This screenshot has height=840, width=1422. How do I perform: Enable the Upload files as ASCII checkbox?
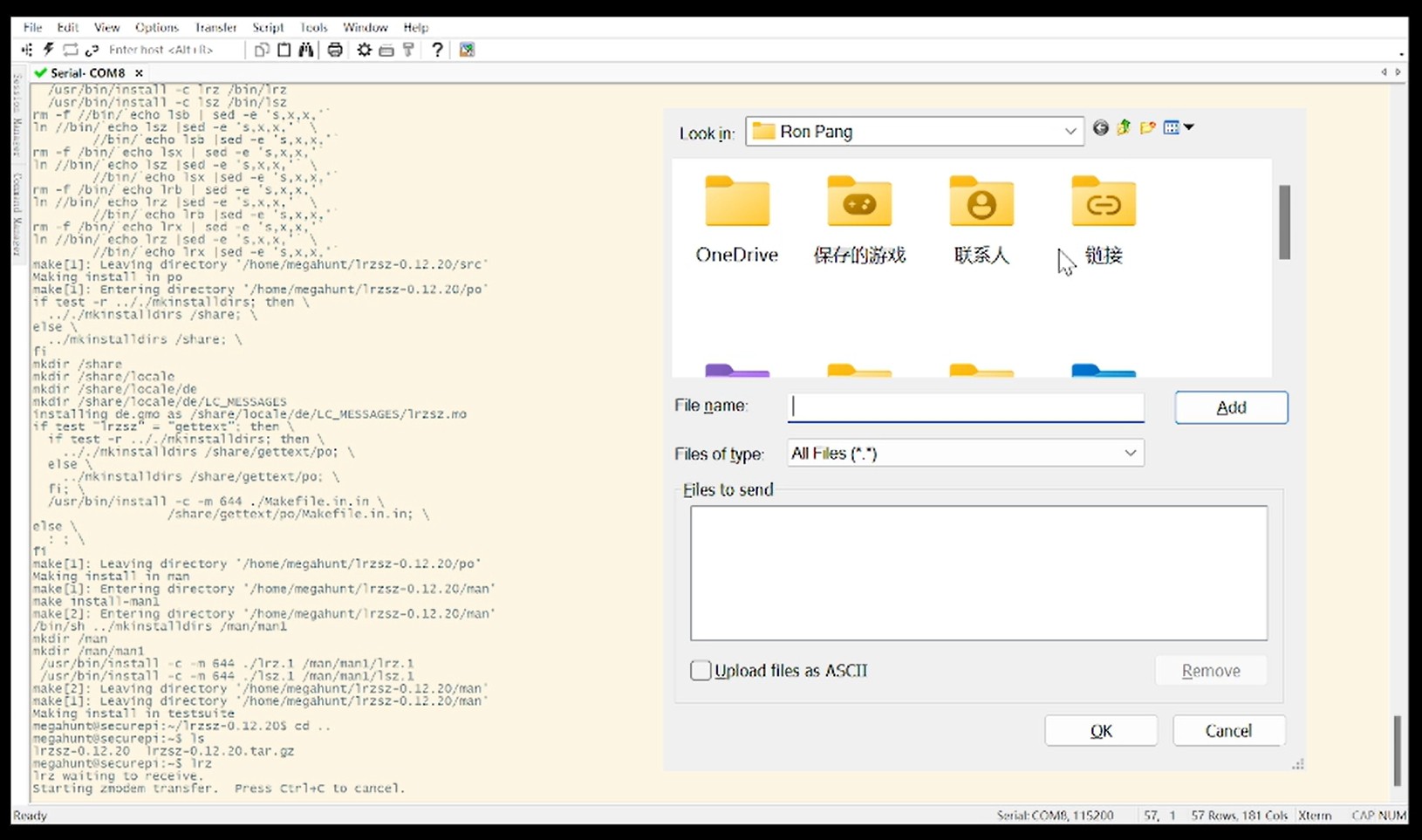[x=701, y=670]
